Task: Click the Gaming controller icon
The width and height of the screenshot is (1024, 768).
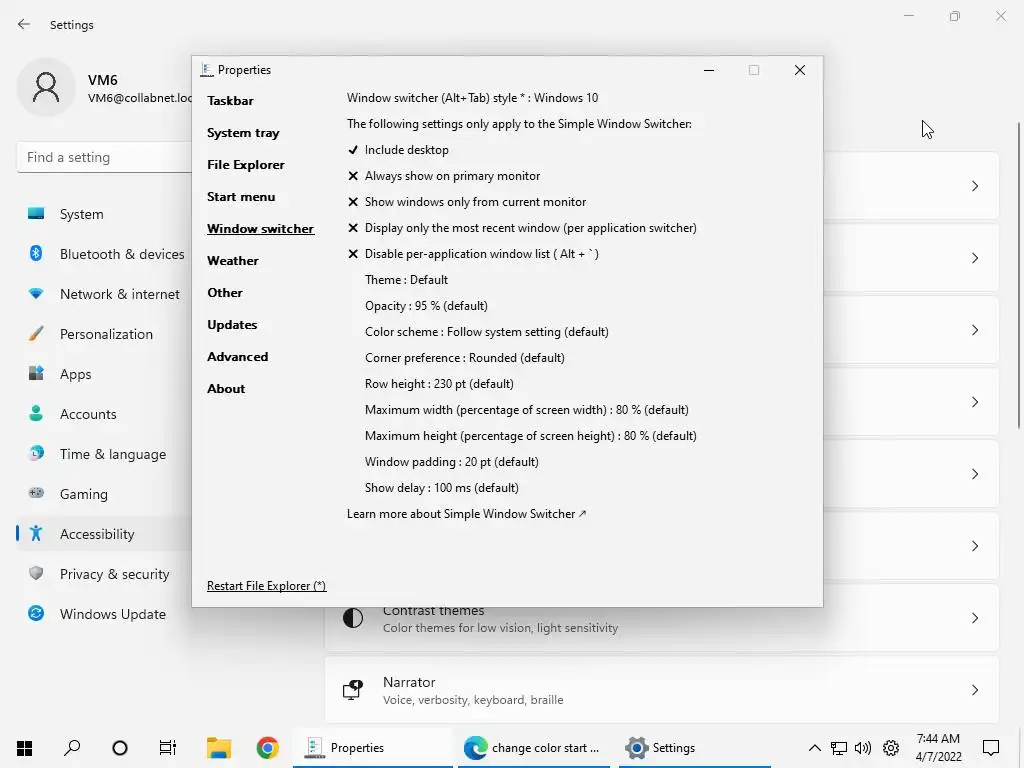Action: point(36,493)
